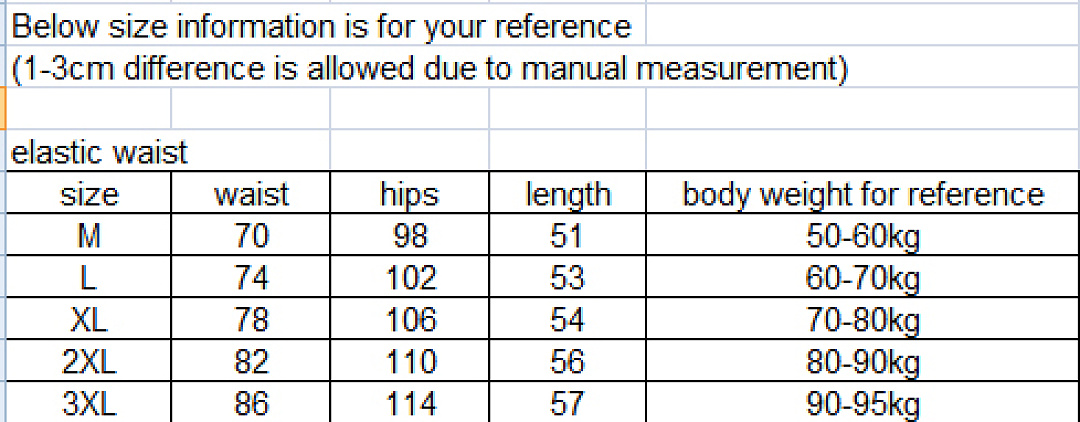Image resolution: width=1080 pixels, height=422 pixels.
Task: Select the length value 56 cell
Action: (568, 361)
